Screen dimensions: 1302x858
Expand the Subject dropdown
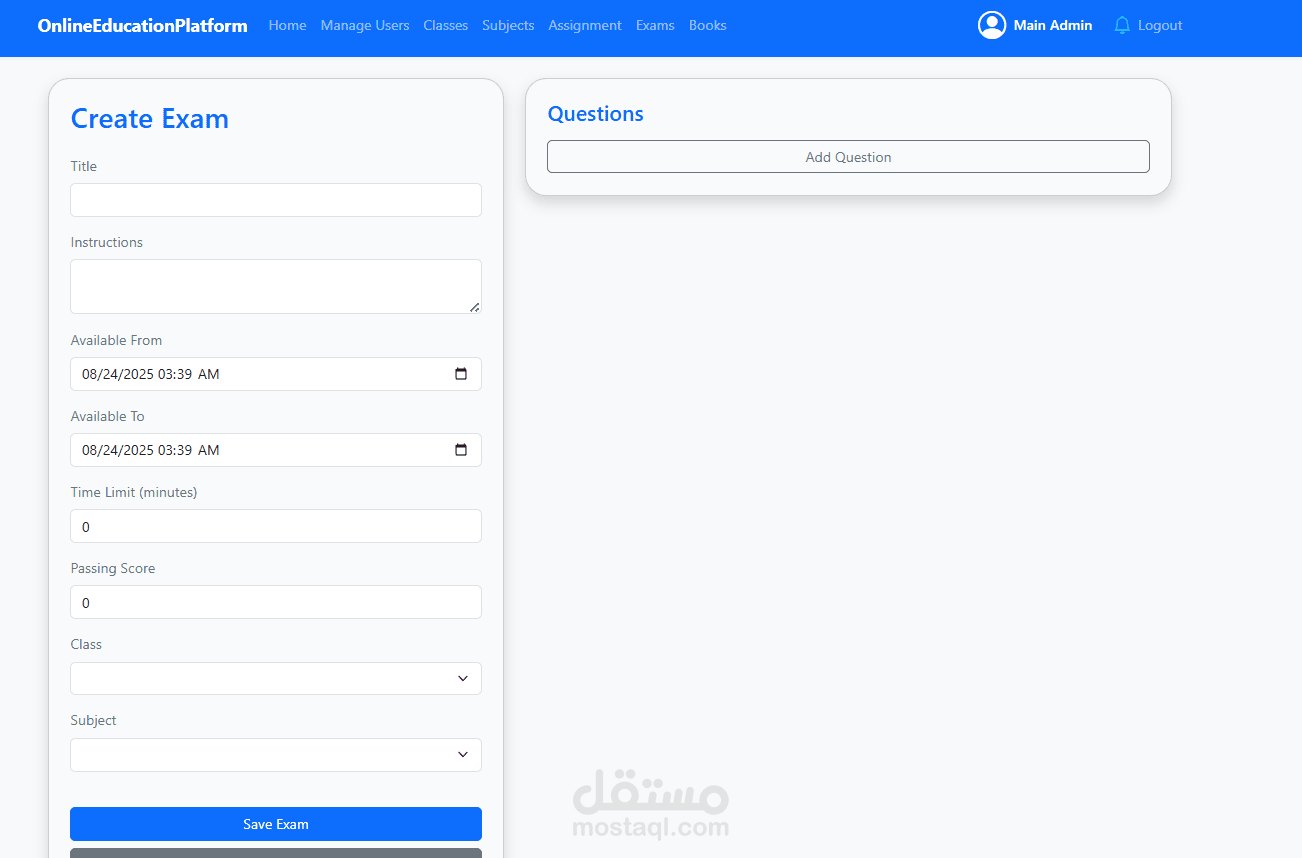(276, 755)
